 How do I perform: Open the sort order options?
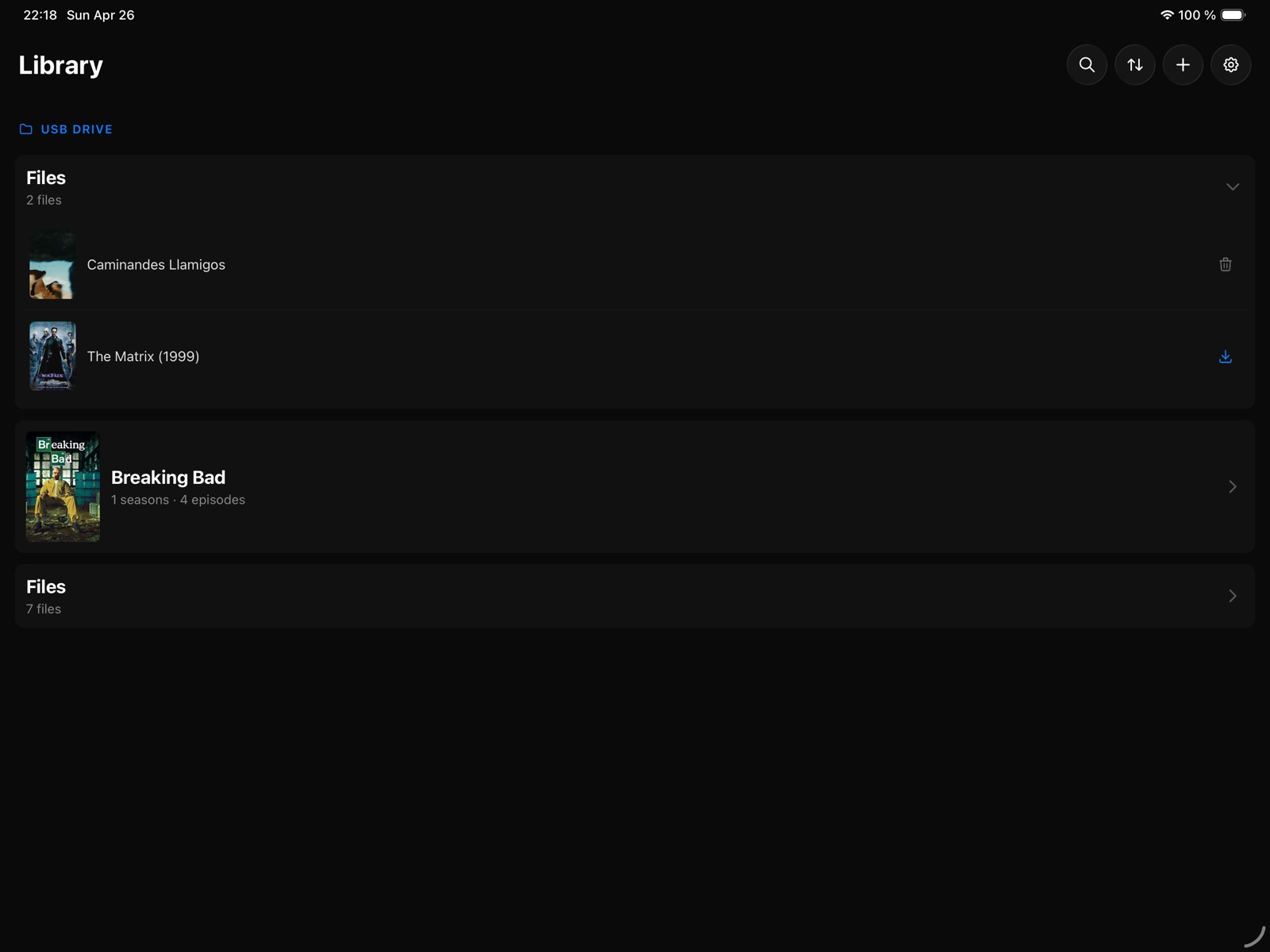click(x=1135, y=65)
